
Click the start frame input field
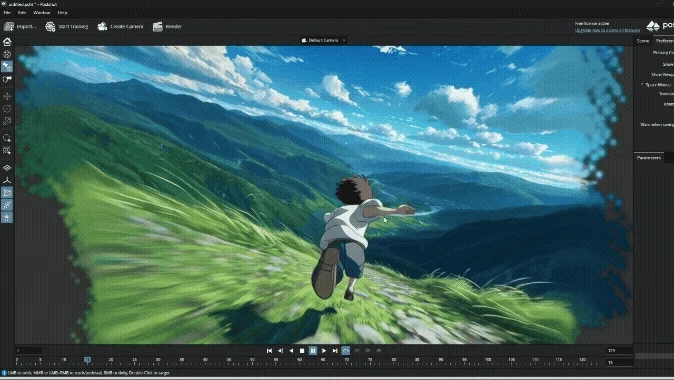[28, 351]
